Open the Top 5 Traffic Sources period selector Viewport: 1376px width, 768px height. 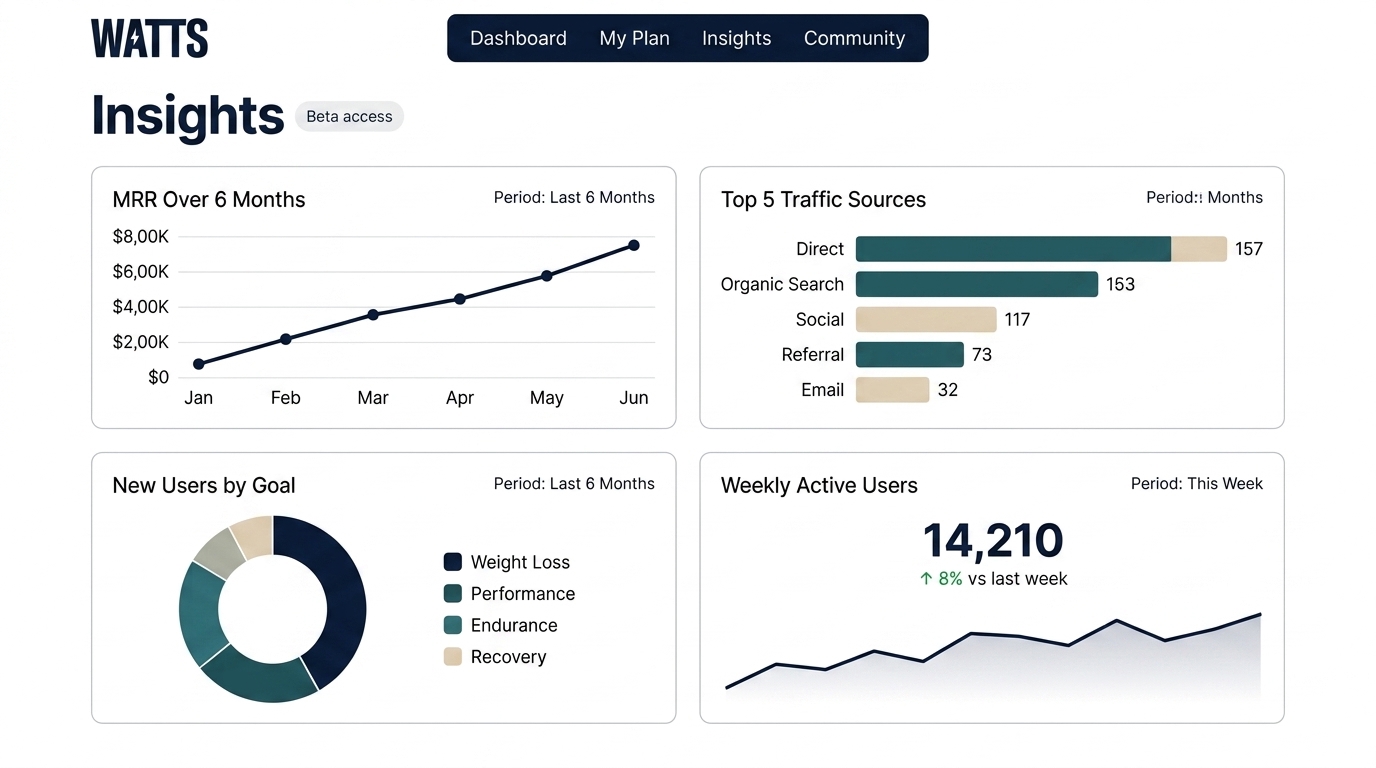coord(1204,198)
